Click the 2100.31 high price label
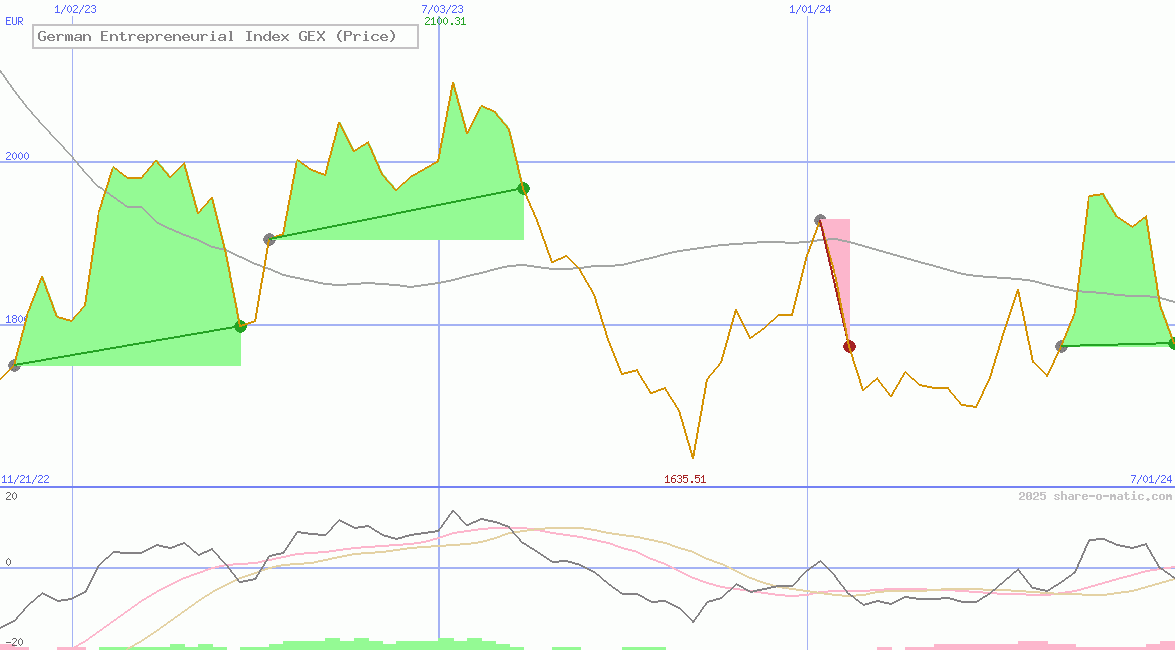This screenshot has height=650, width=1175. (445, 21)
